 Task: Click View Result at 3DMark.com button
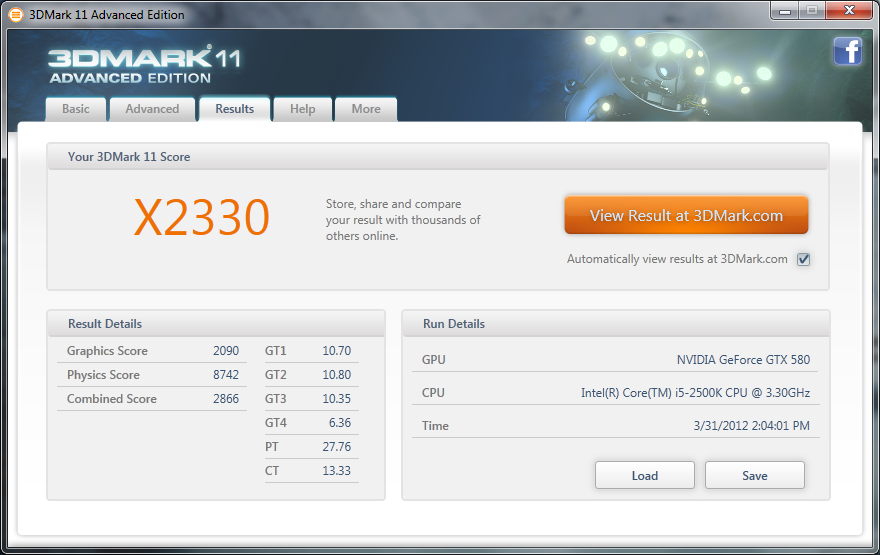tap(686, 215)
